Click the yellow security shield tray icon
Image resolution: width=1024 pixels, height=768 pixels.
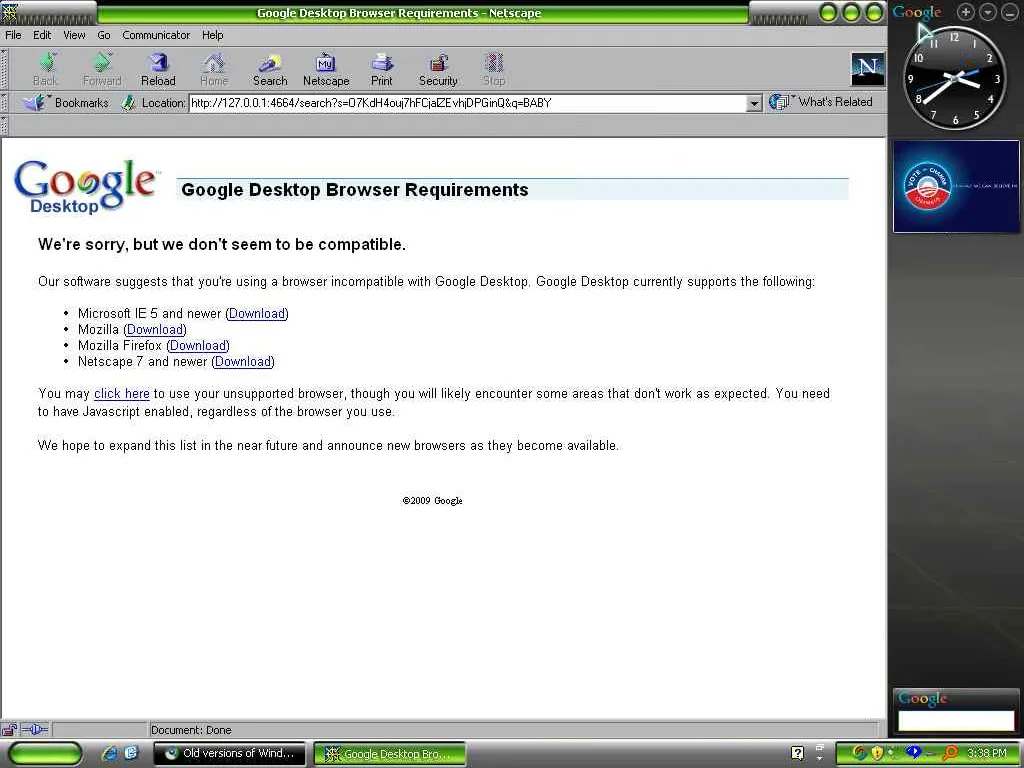coord(877,754)
